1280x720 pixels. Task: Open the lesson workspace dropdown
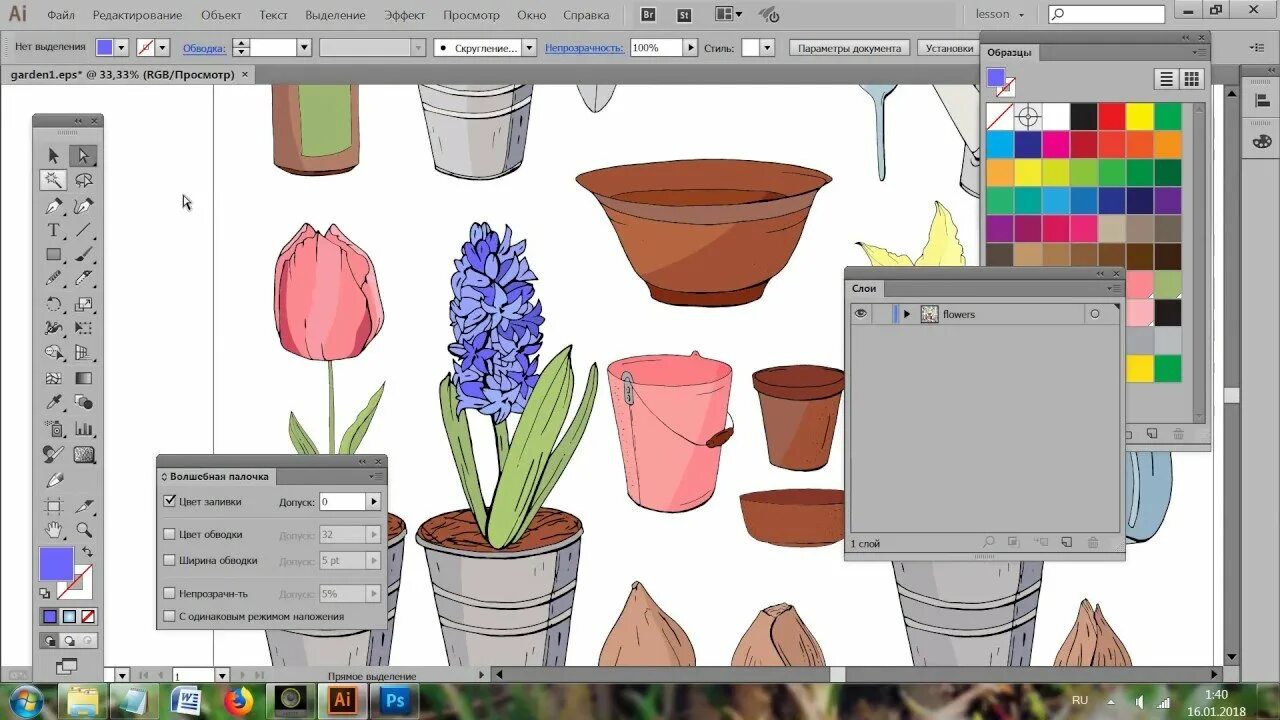pyautogui.click(x=1000, y=15)
